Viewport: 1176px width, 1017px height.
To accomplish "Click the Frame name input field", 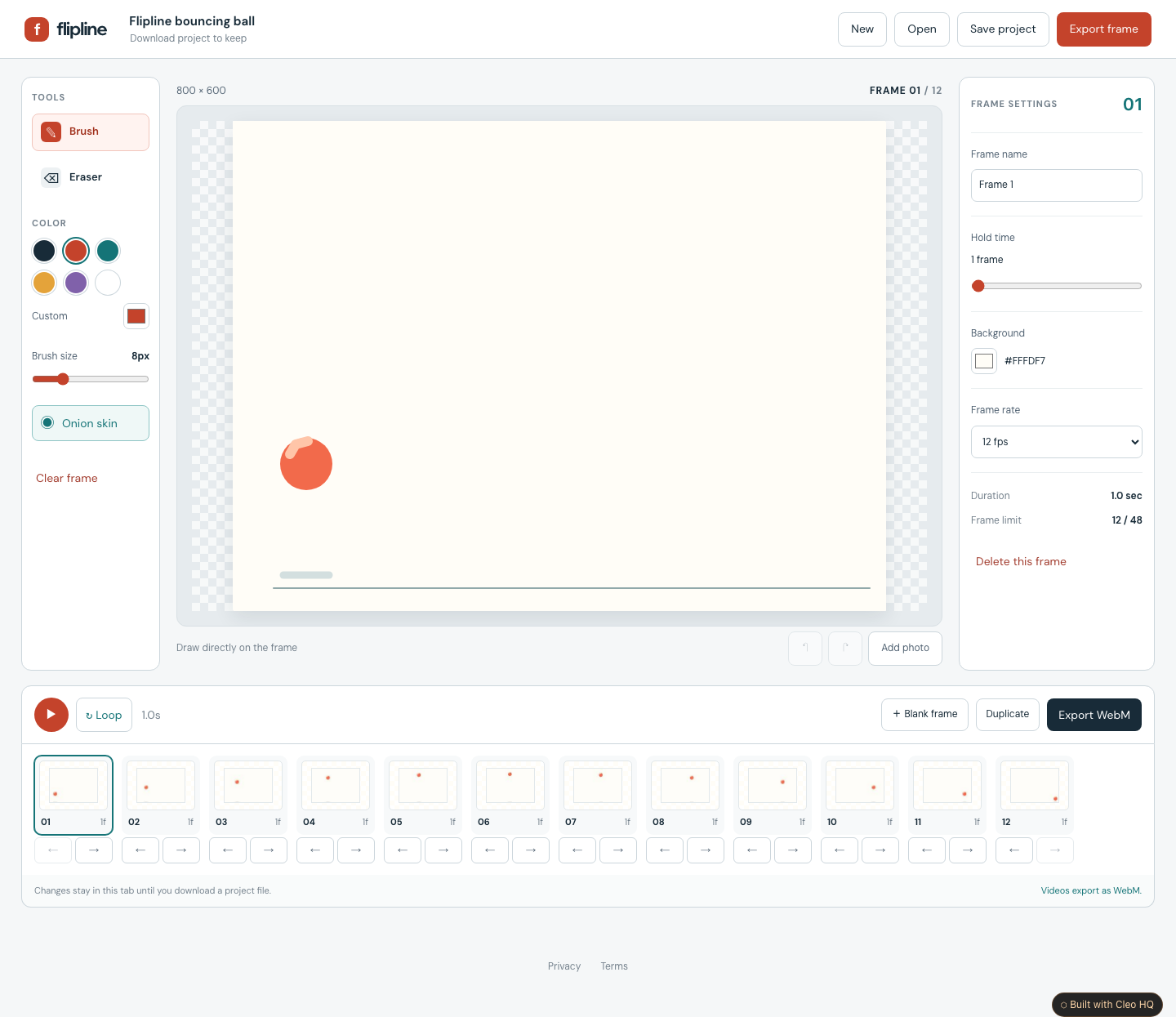I will [1057, 185].
